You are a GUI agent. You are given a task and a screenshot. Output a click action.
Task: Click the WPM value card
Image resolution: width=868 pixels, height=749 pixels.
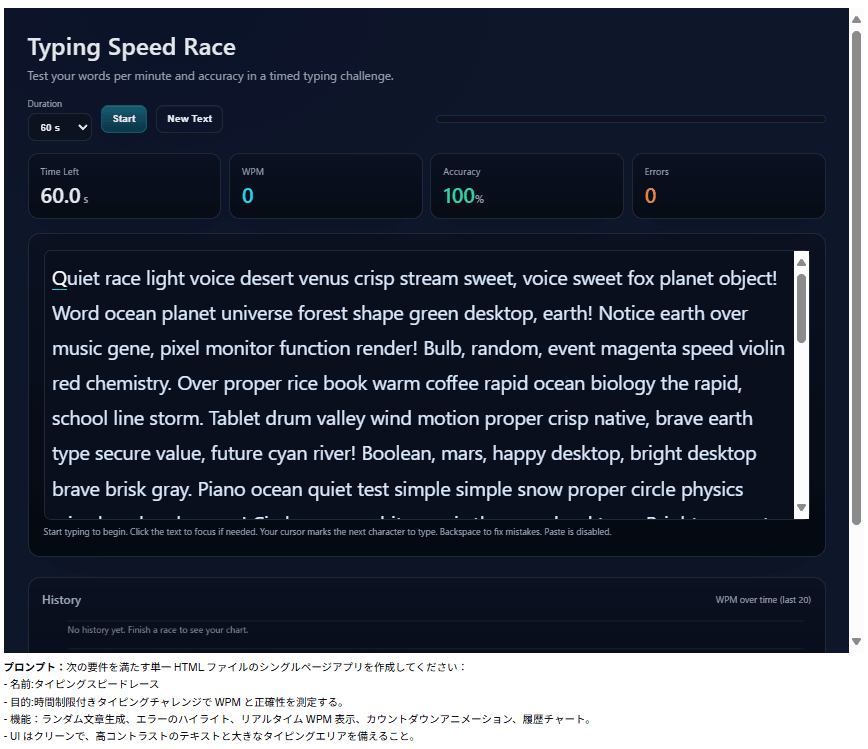click(326, 186)
